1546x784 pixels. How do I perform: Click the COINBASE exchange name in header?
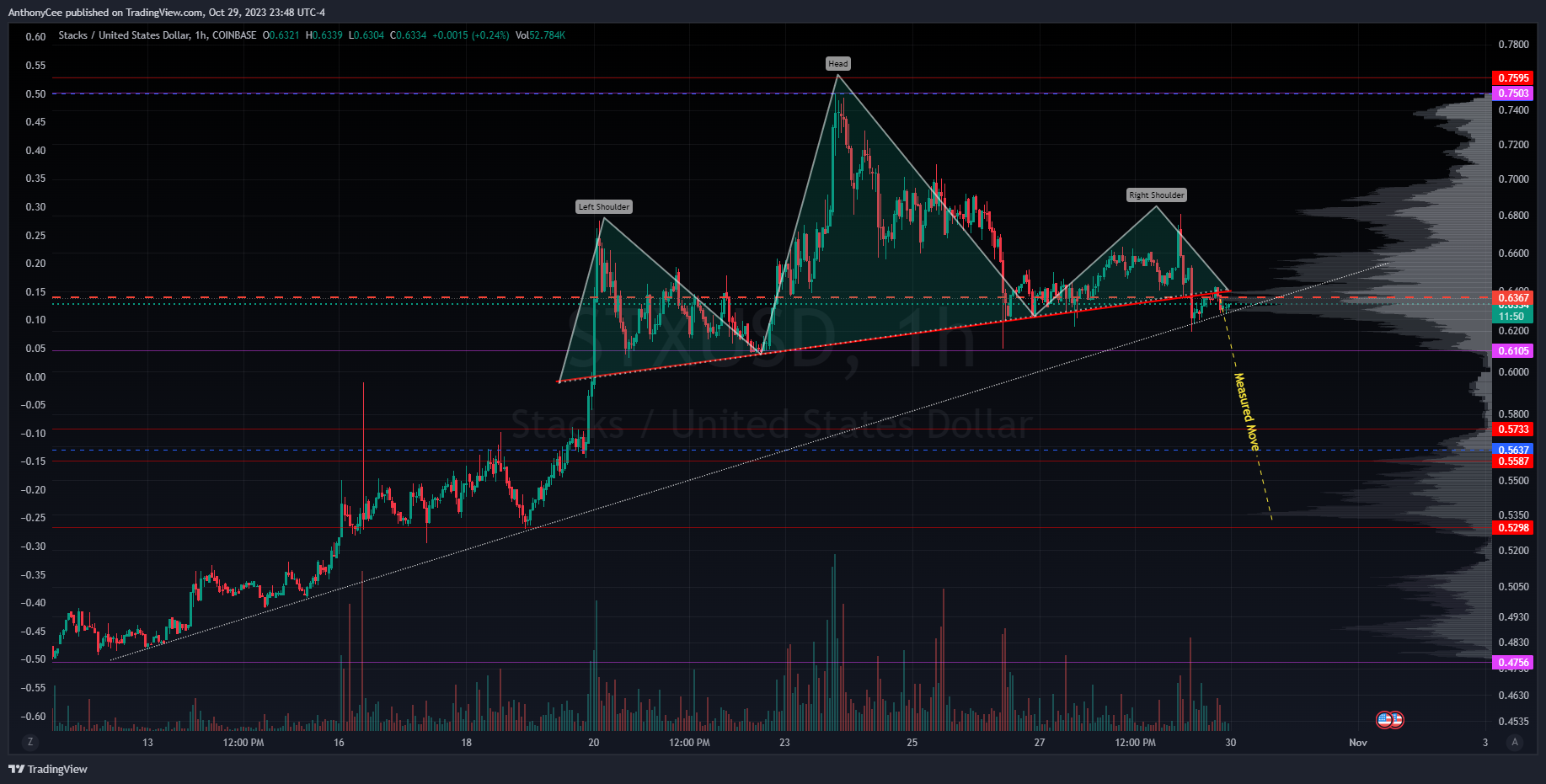234,35
